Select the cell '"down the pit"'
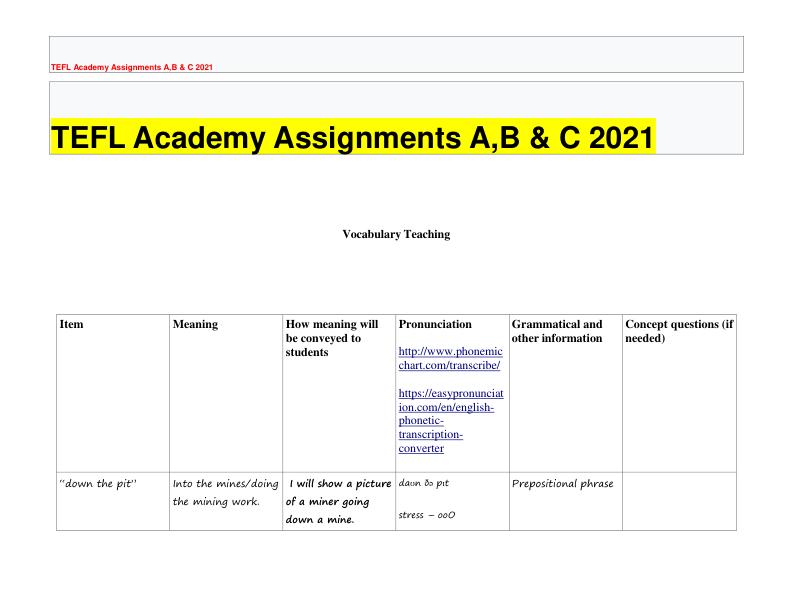This screenshot has height=612, width=792. 113,501
